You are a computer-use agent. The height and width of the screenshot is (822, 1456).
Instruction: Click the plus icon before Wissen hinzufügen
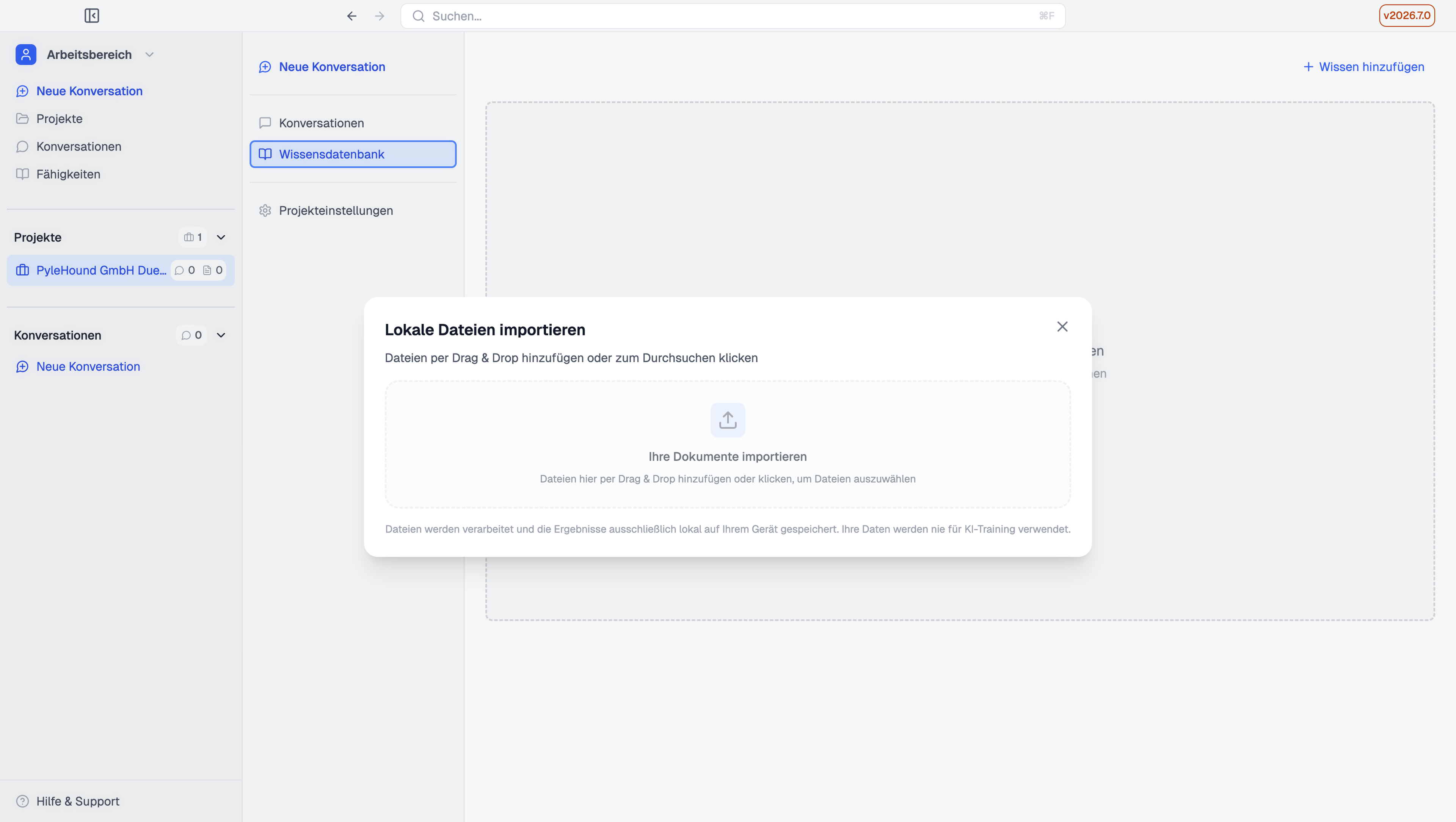click(x=1309, y=67)
